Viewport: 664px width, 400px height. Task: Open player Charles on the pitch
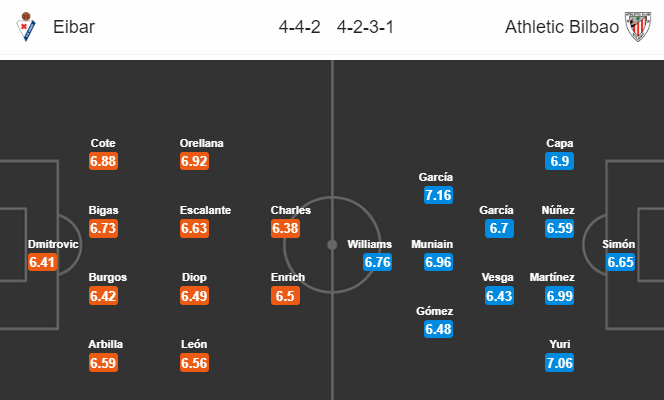click(x=290, y=210)
